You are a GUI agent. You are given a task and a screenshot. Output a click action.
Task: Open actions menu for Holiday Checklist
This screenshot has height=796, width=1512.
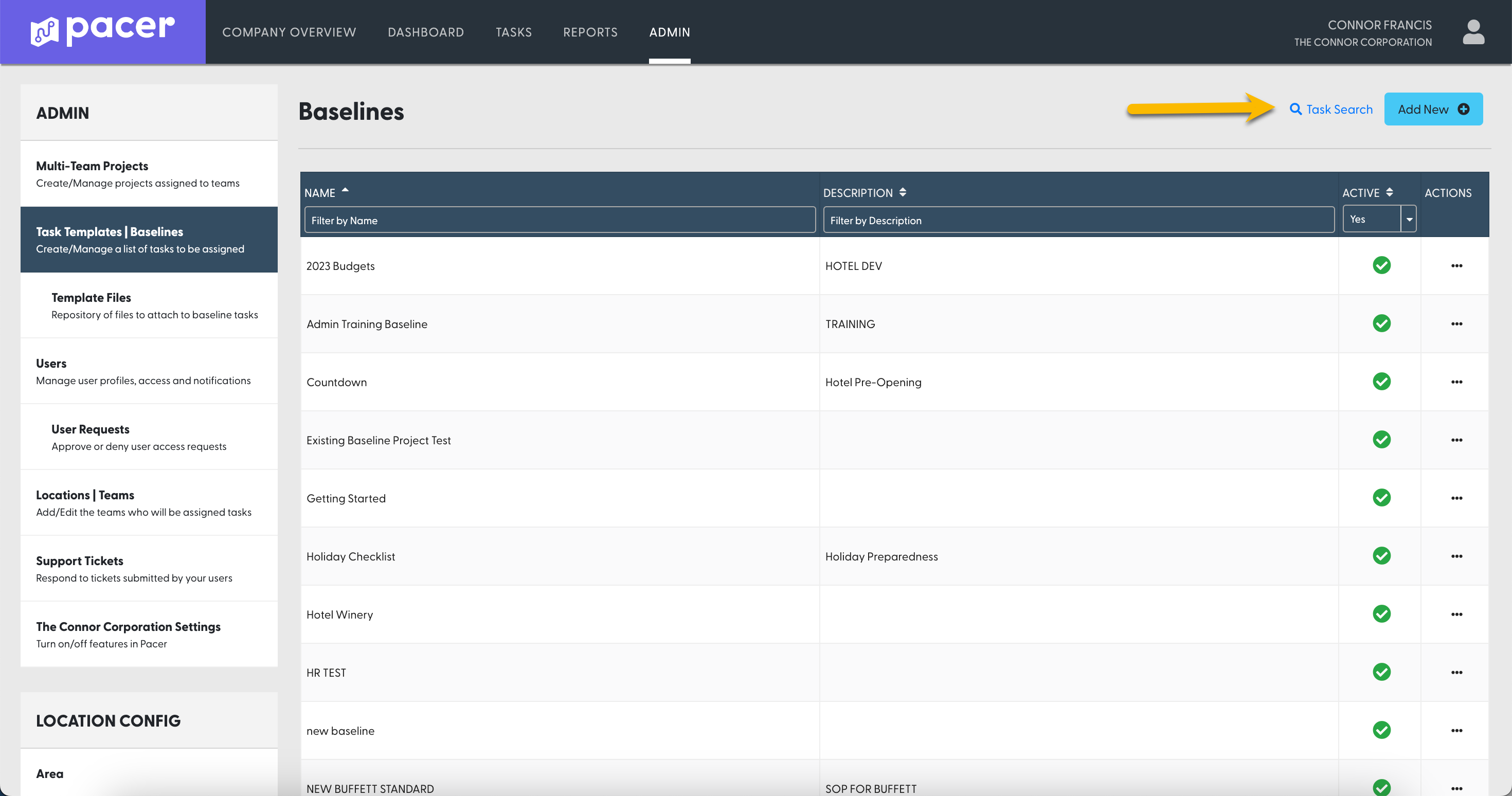(1456, 556)
